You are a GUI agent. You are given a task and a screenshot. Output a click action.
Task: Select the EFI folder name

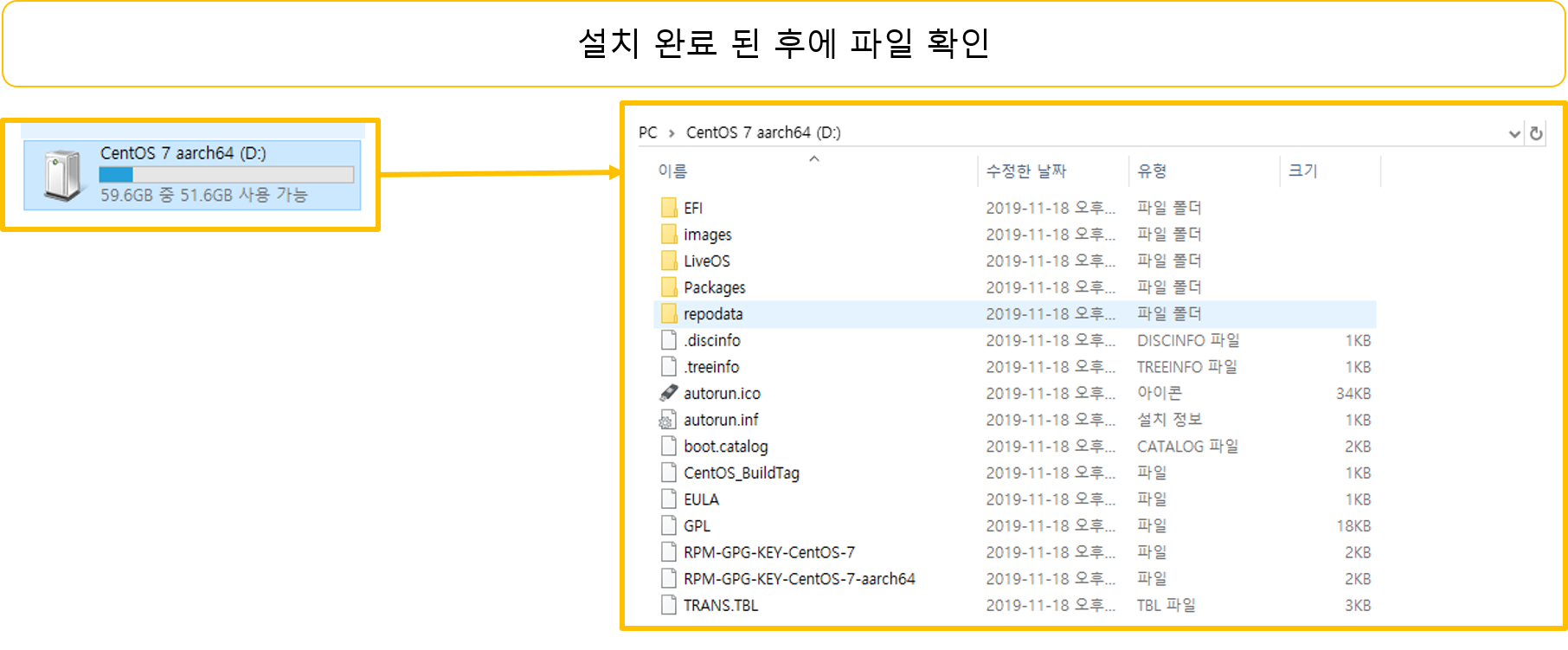(693, 208)
